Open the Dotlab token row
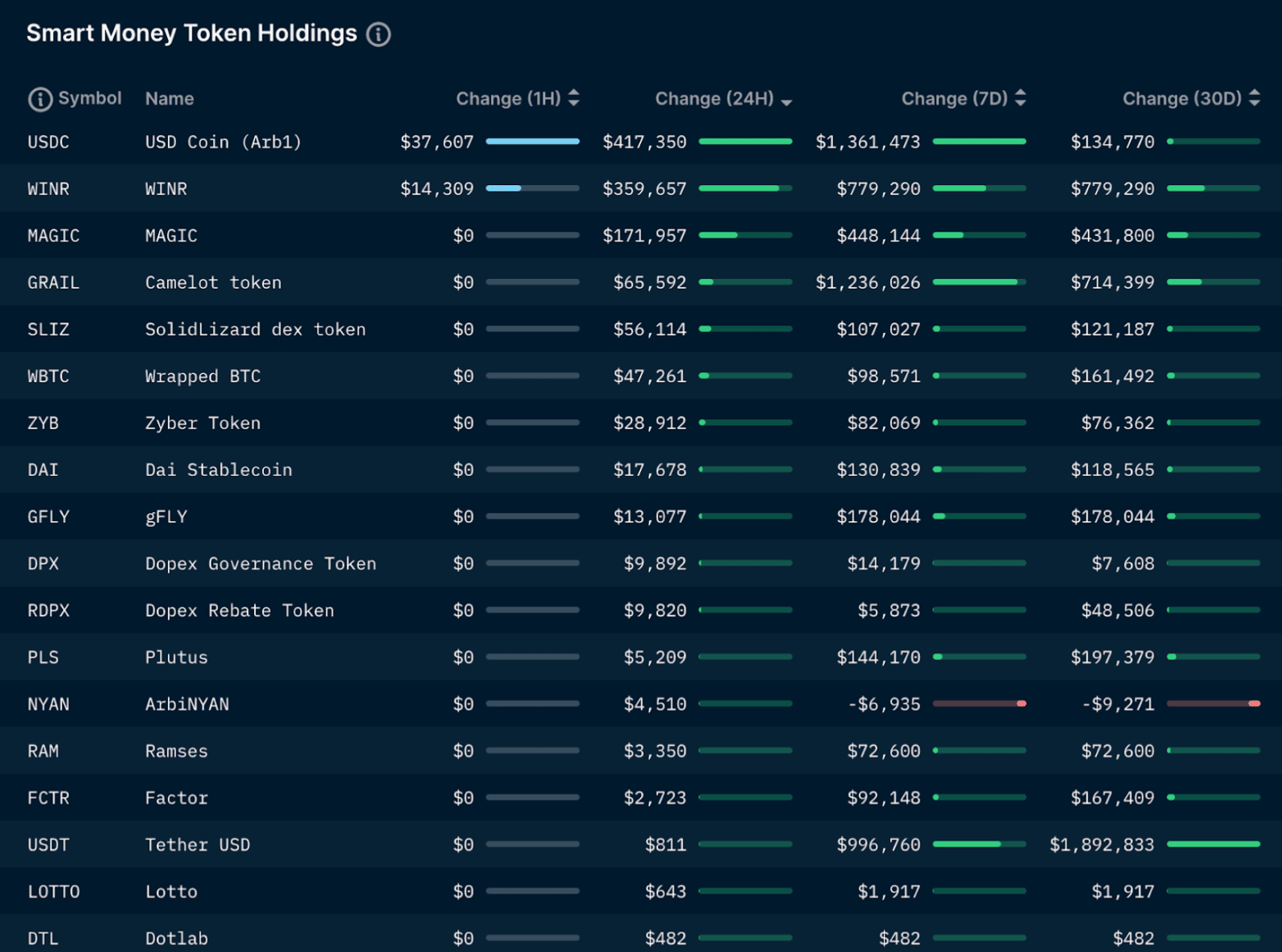 coord(176,939)
